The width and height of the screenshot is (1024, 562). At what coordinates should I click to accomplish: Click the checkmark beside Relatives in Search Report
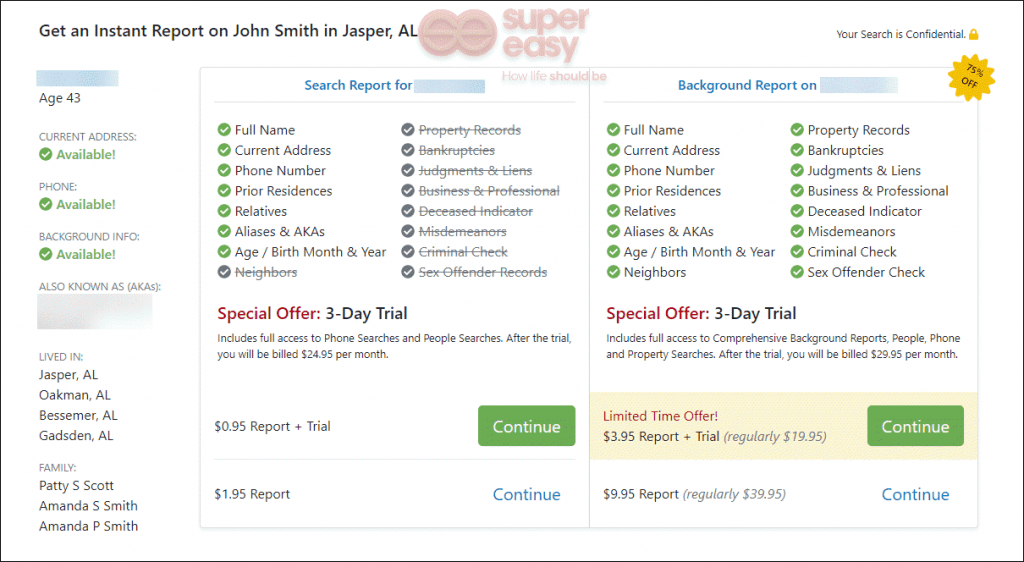click(x=224, y=211)
